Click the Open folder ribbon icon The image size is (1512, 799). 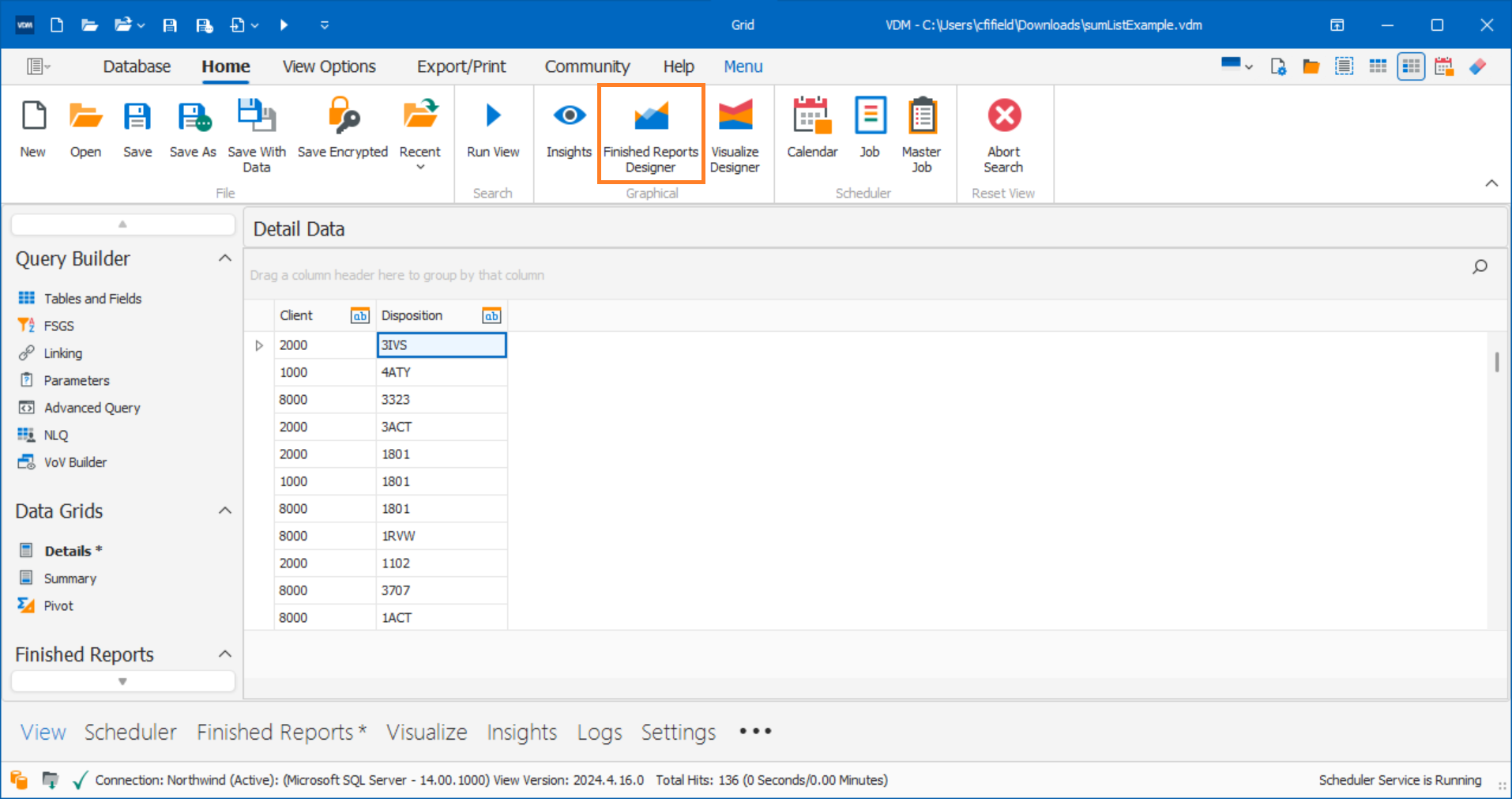[x=85, y=116]
